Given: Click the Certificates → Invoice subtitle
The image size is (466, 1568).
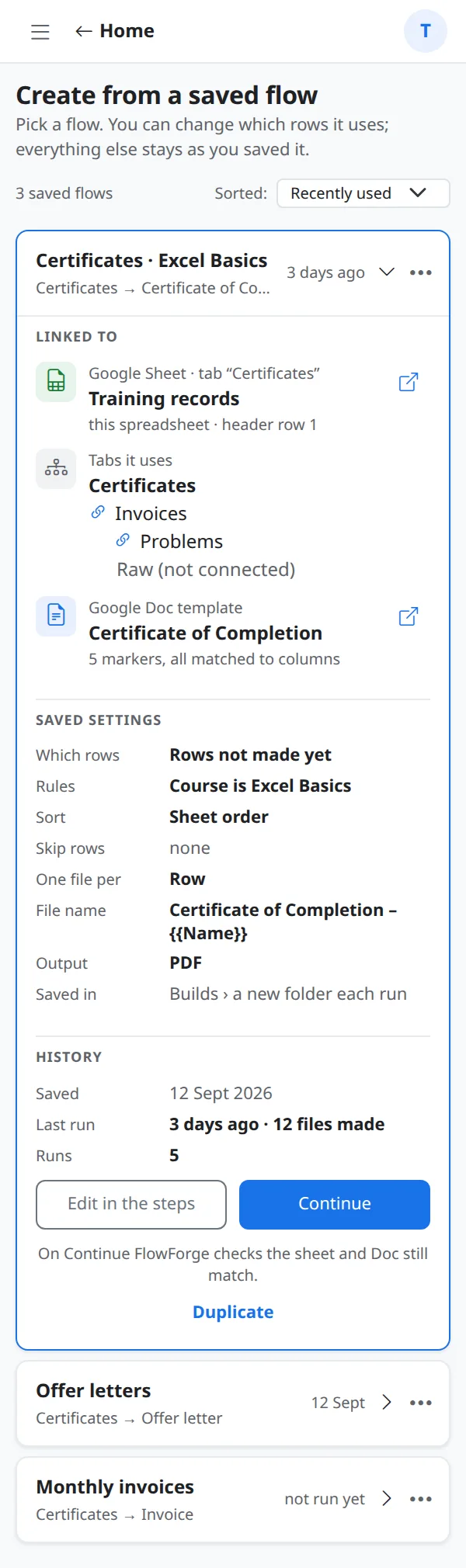Looking at the screenshot, I should coord(115,1514).
